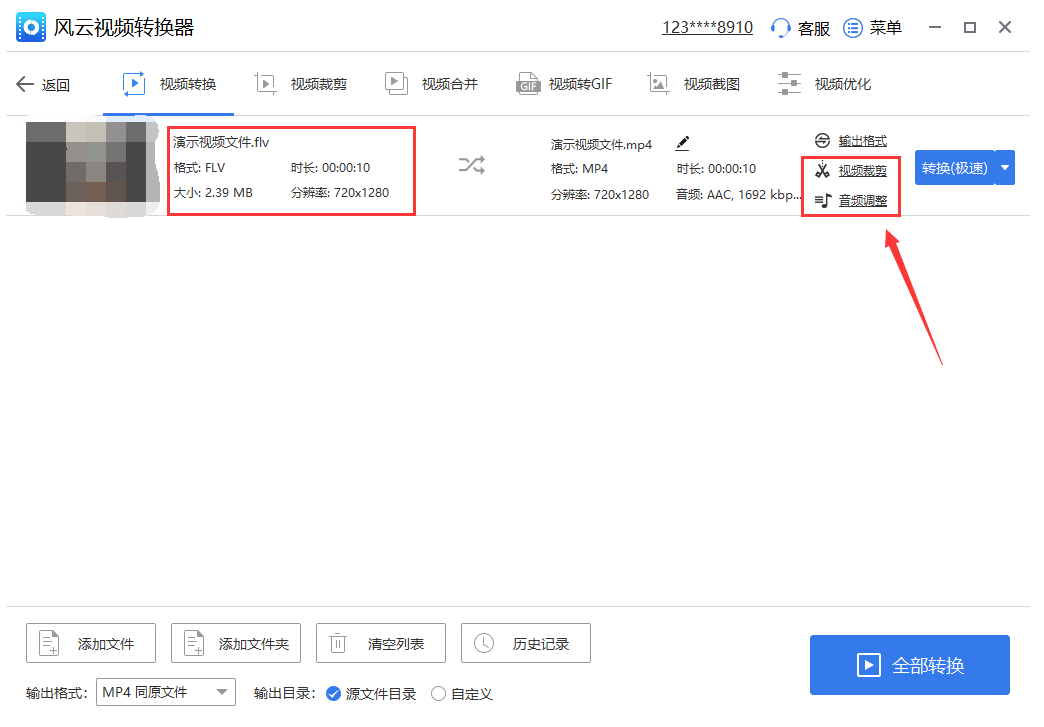
Task: Click the Add File button
Action: coord(91,643)
